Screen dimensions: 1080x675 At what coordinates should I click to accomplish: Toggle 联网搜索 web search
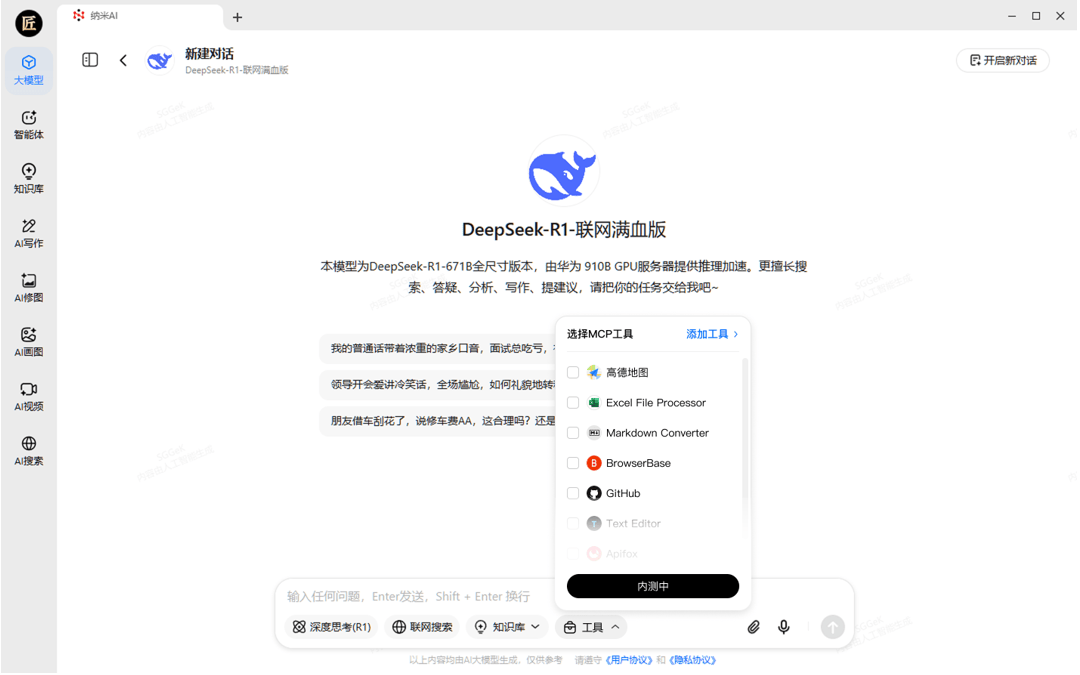[422, 627]
